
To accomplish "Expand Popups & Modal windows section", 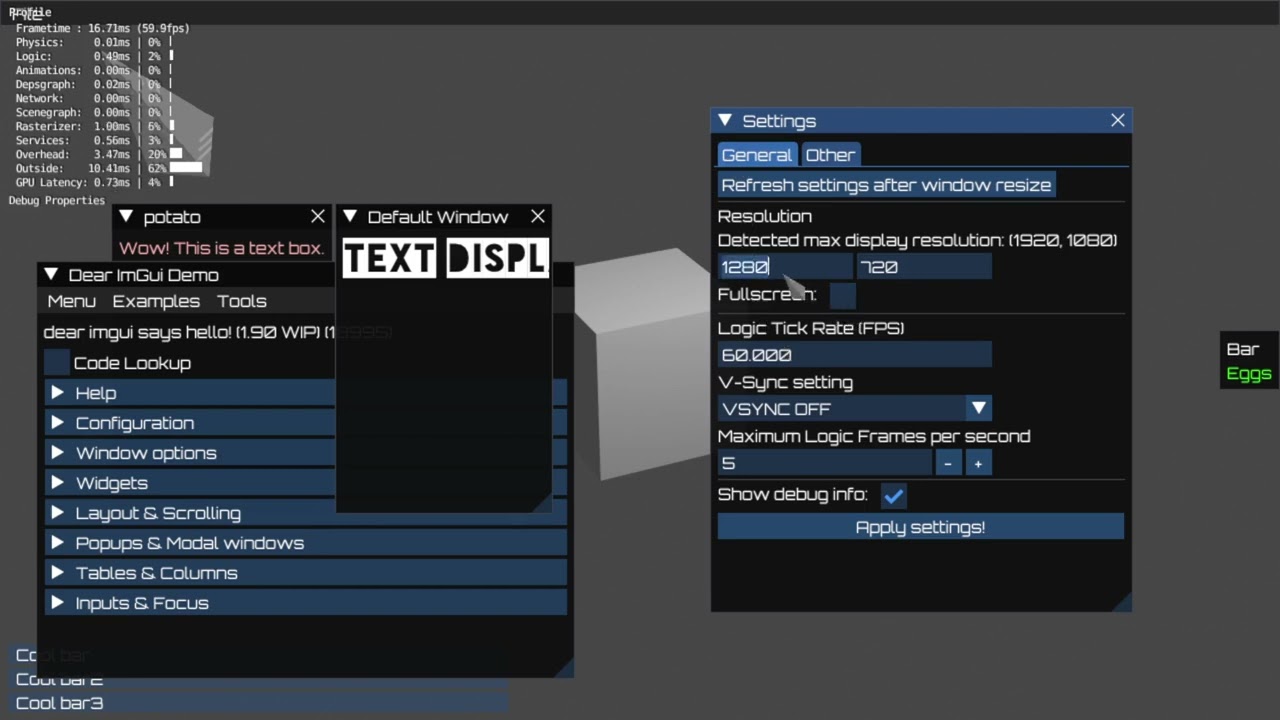I will click(x=306, y=543).
